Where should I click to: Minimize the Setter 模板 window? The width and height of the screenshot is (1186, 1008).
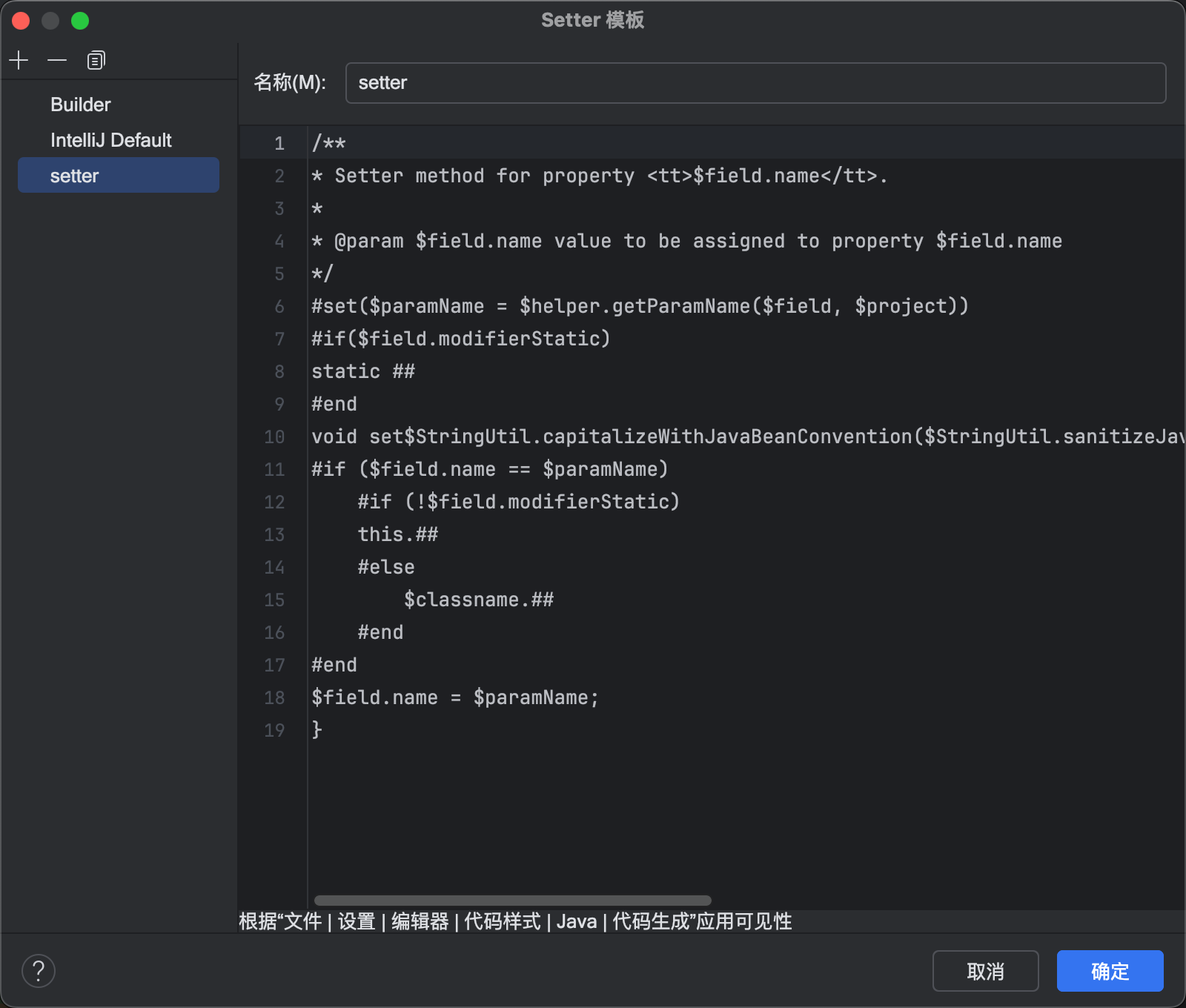click(50, 21)
